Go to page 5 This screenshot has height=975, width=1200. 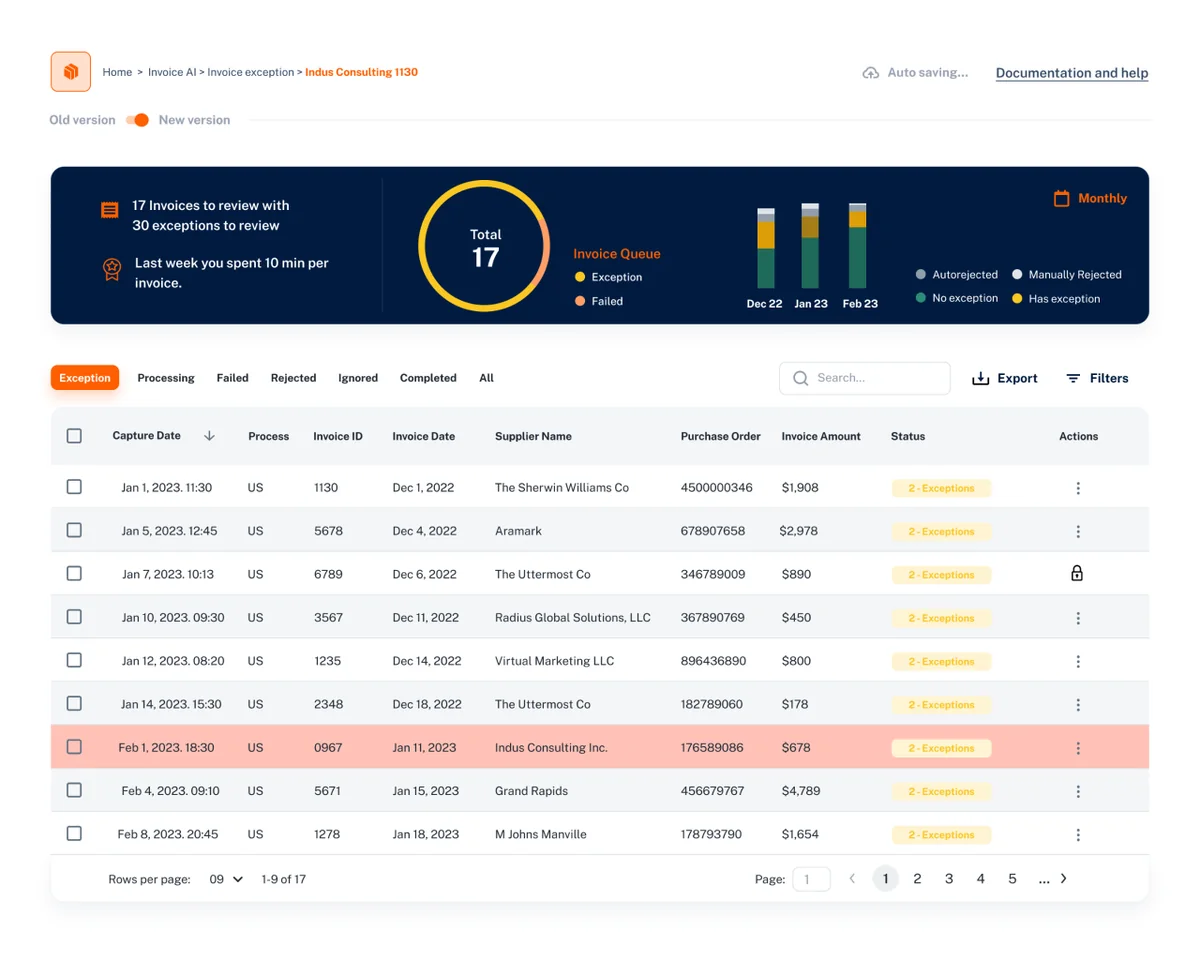[x=1012, y=879]
